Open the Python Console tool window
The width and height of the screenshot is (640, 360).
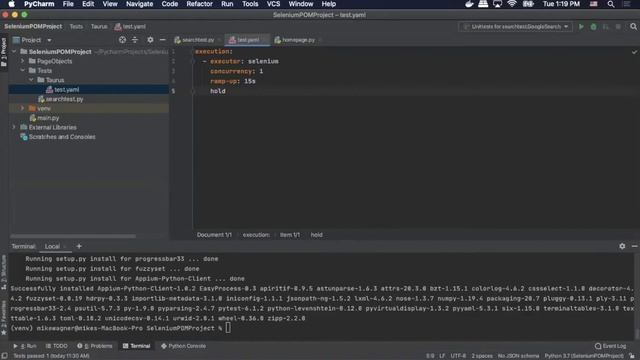[183, 346]
